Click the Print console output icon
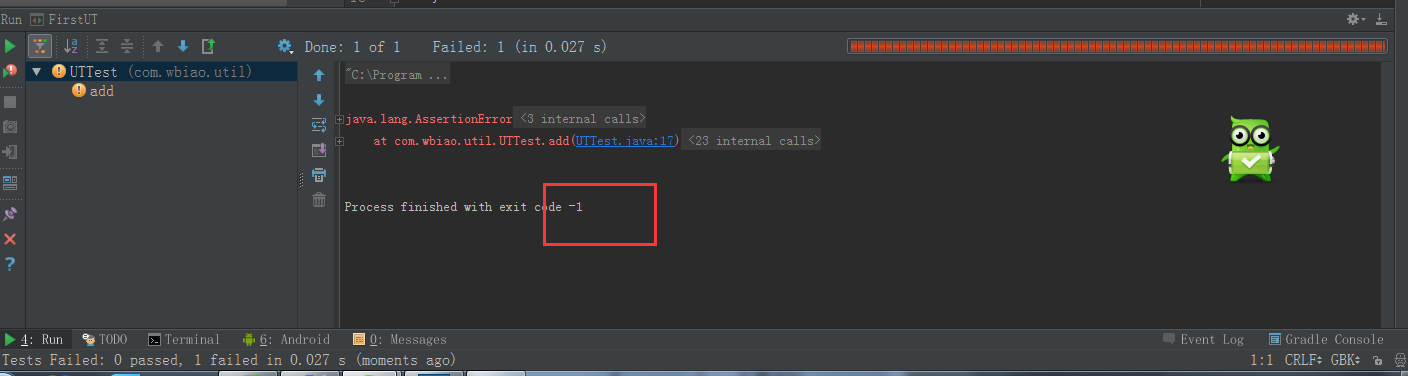The width and height of the screenshot is (1408, 376). [319, 175]
